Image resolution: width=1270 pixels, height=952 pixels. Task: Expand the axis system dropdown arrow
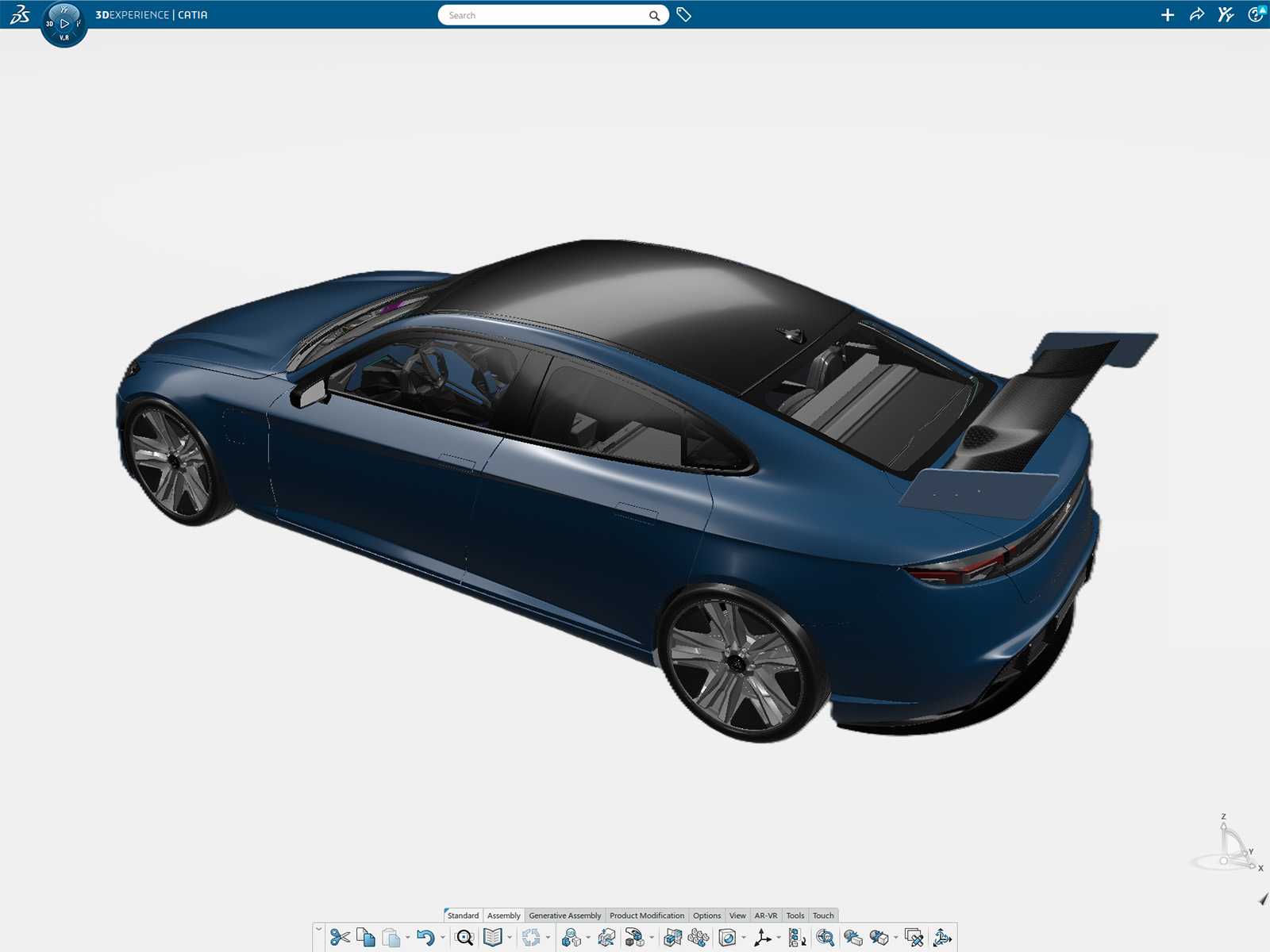pos(779,938)
